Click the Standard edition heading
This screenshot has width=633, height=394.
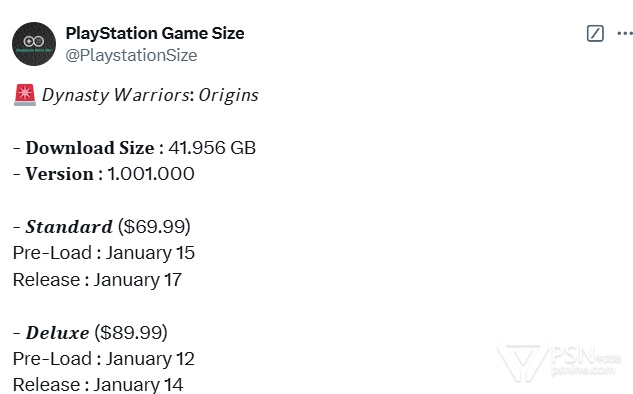[69, 226]
